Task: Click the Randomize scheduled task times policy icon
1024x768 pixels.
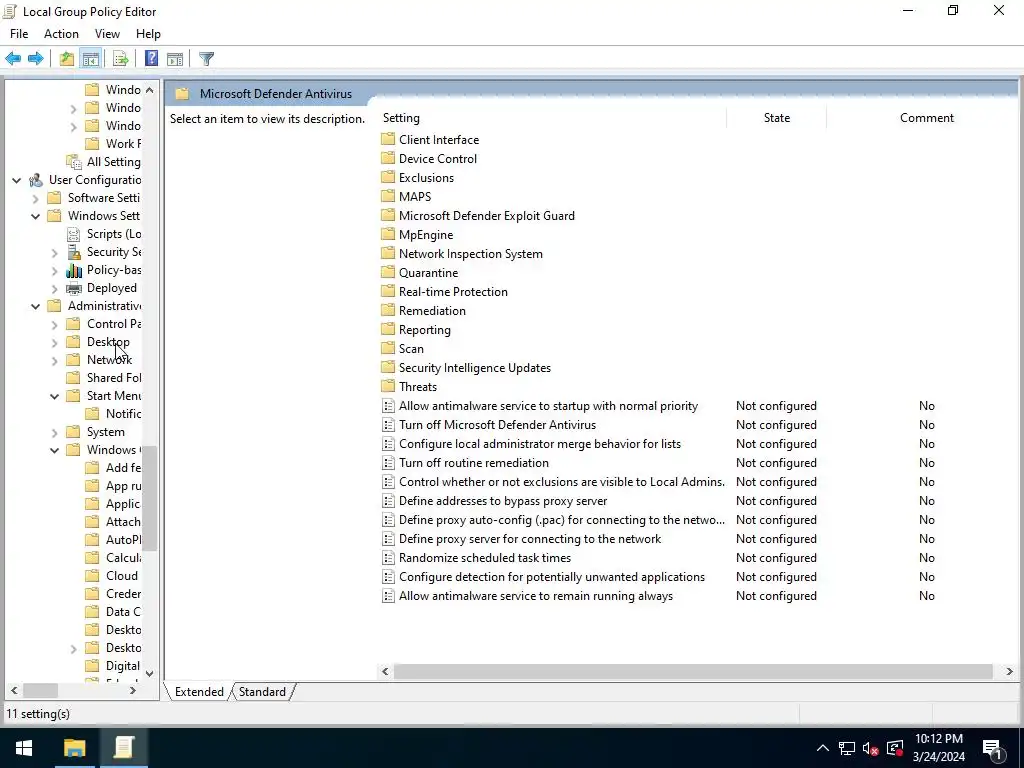Action: point(388,558)
